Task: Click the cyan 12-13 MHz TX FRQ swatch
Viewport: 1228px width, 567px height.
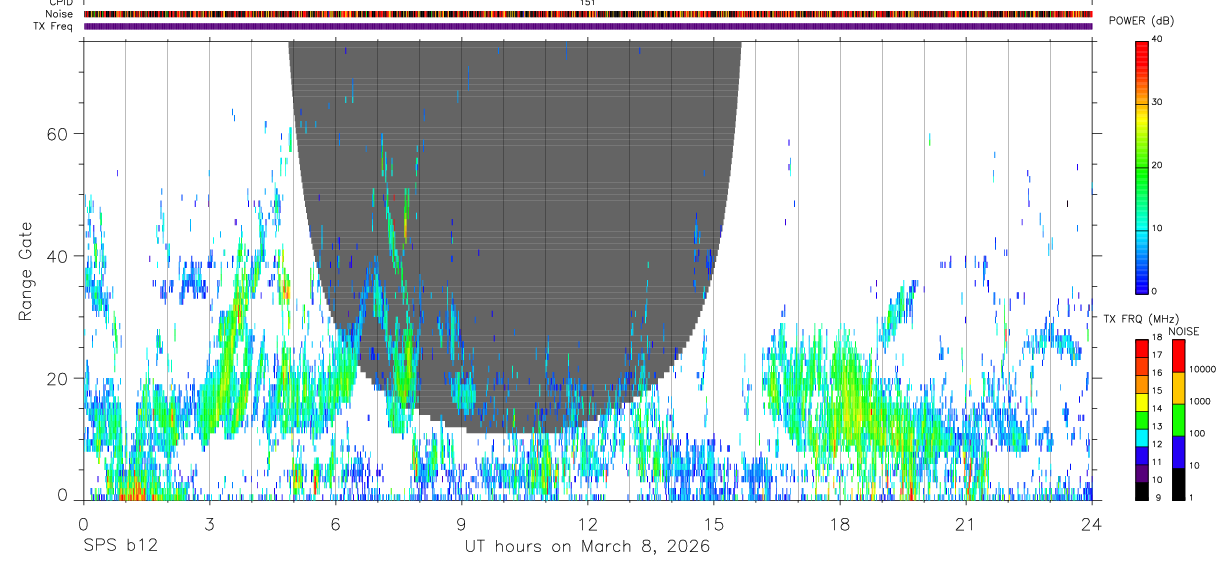Action: (x=1141, y=437)
